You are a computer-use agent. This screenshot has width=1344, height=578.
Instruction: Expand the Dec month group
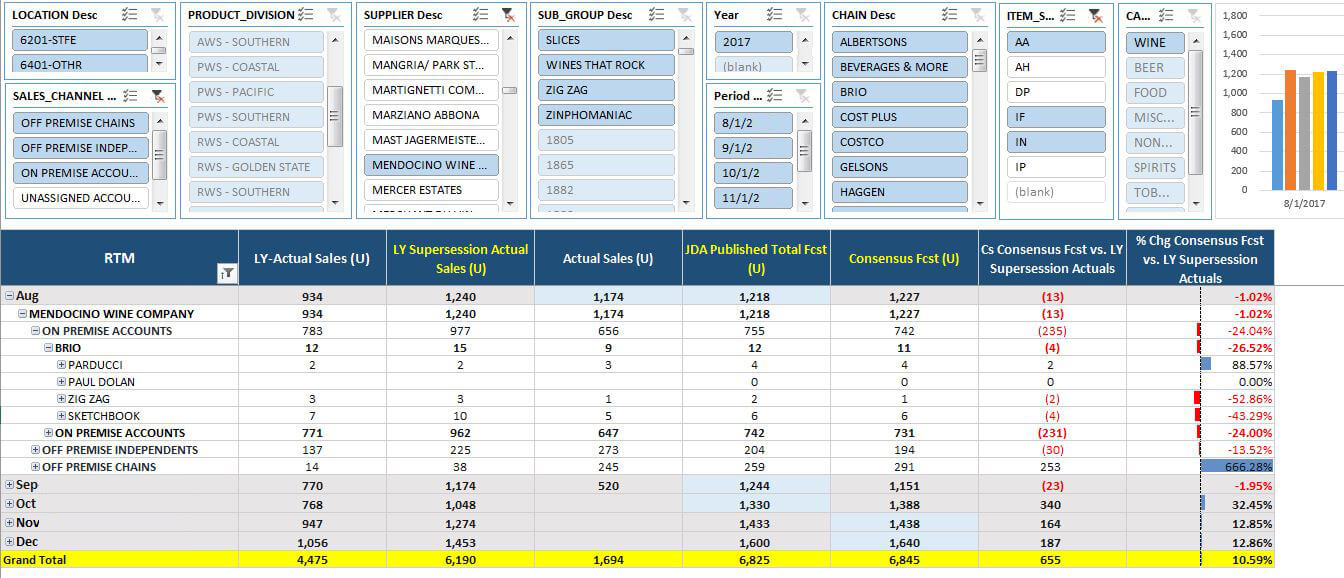9,542
